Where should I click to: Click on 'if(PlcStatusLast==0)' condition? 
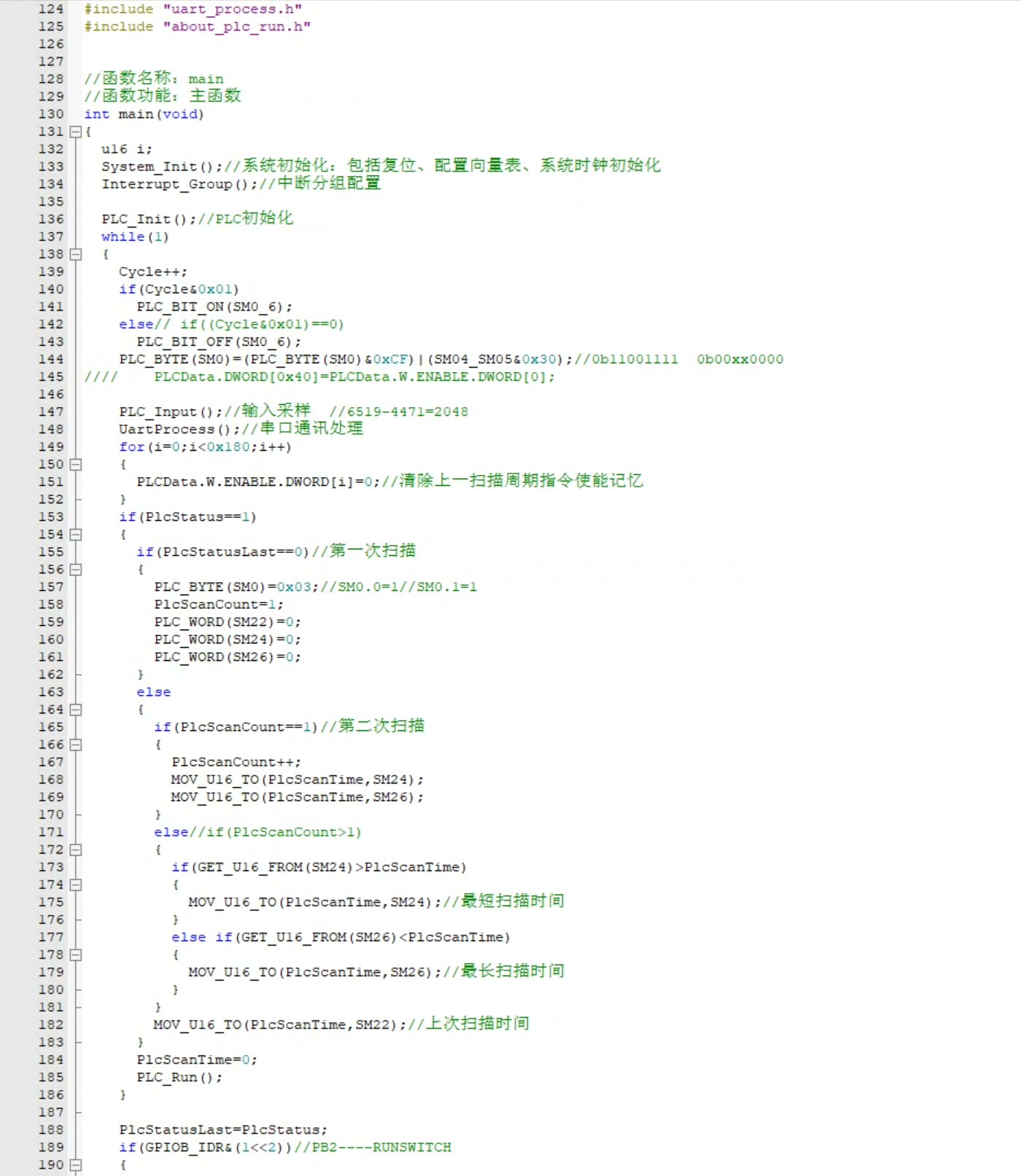point(222,552)
